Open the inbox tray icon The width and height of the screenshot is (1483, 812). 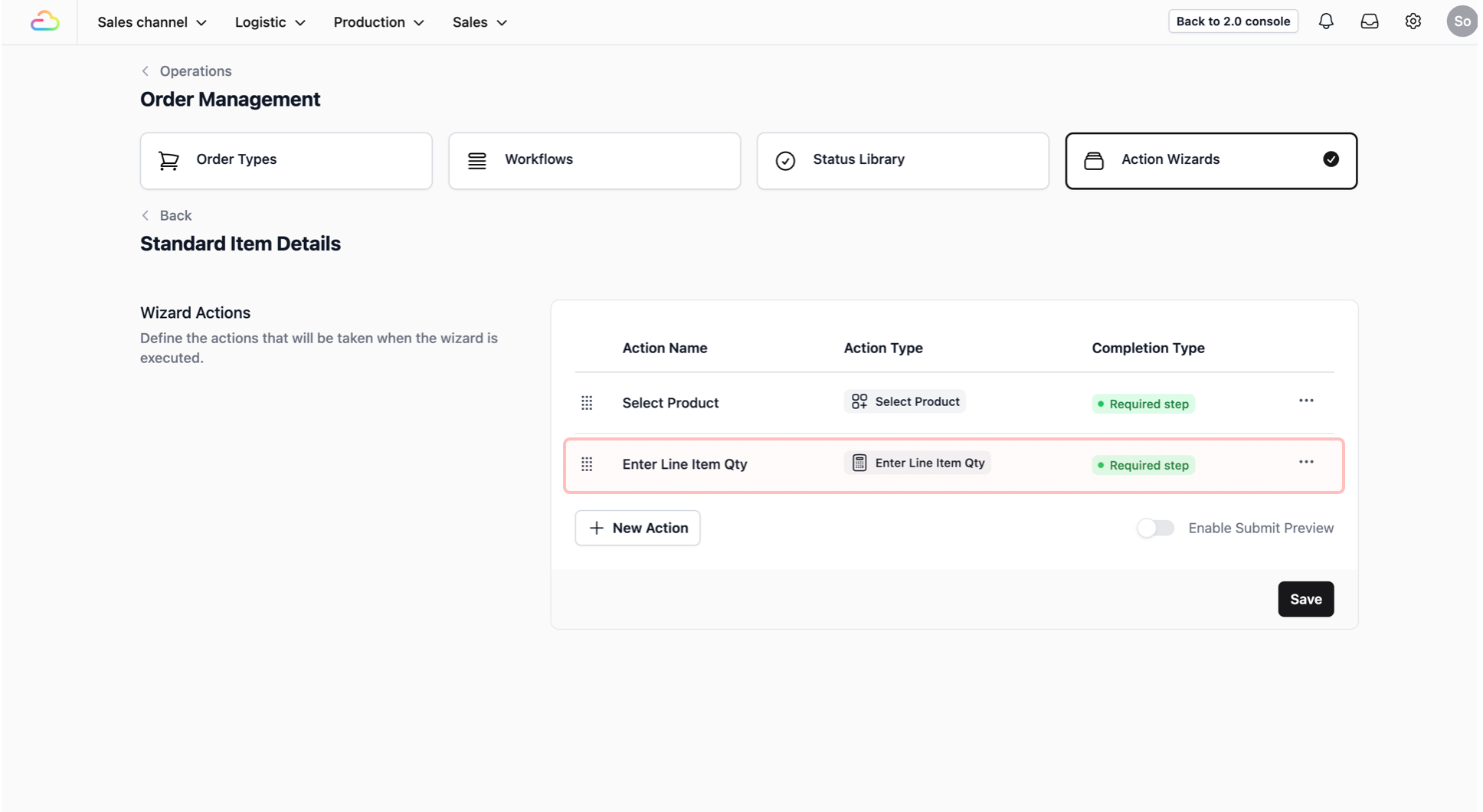(x=1370, y=21)
